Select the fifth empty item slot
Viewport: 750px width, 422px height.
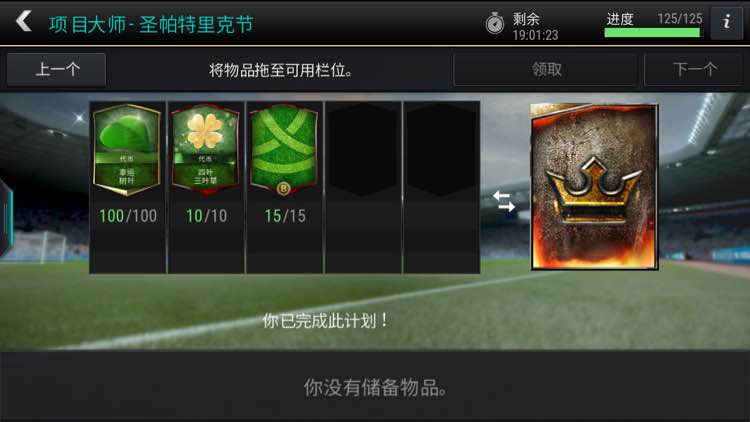[441, 188]
